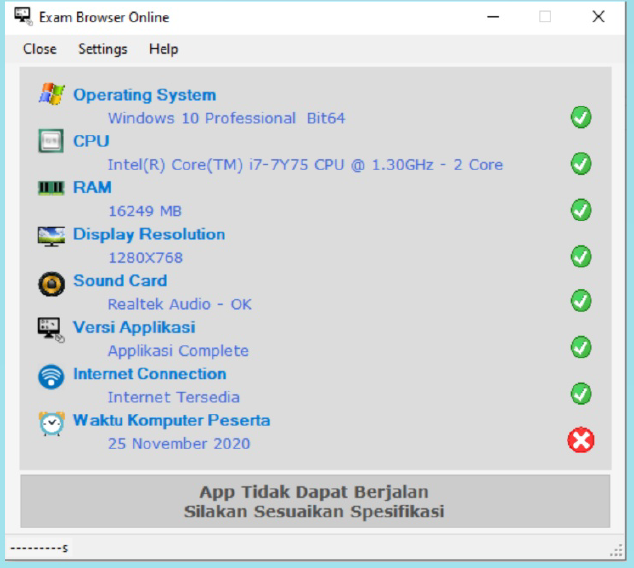Click the Waktu Komputer Peserta heading
The width and height of the screenshot is (634, 568).
(x=171, y=420)
